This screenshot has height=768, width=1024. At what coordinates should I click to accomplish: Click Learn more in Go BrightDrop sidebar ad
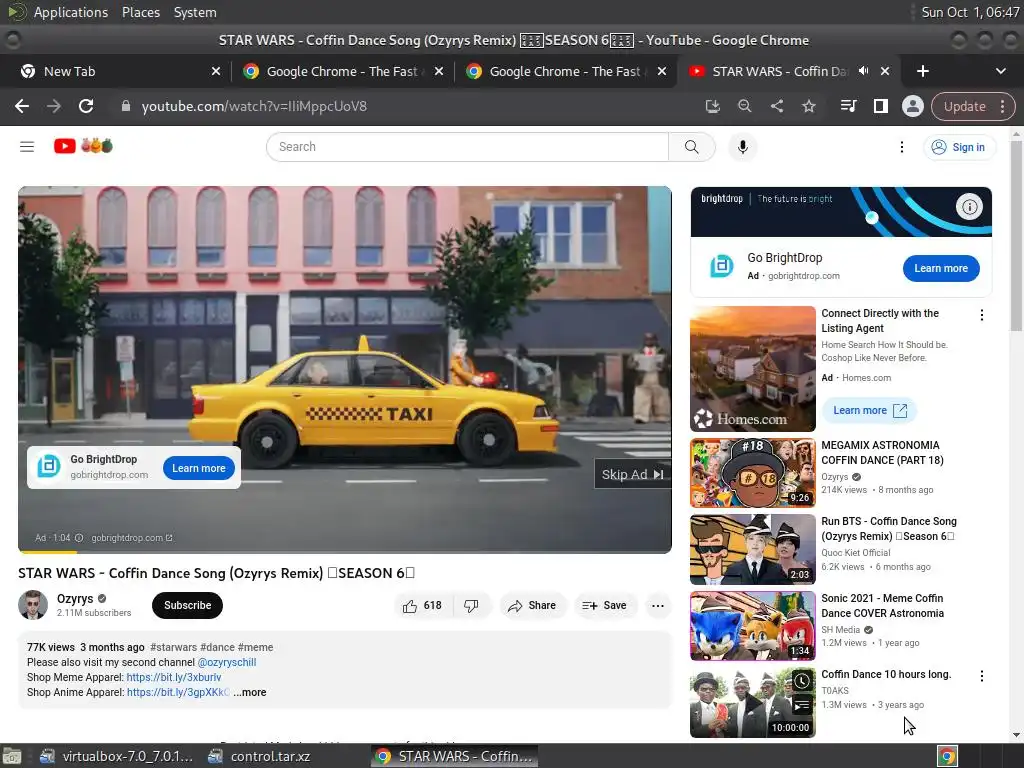coord(941,268)
